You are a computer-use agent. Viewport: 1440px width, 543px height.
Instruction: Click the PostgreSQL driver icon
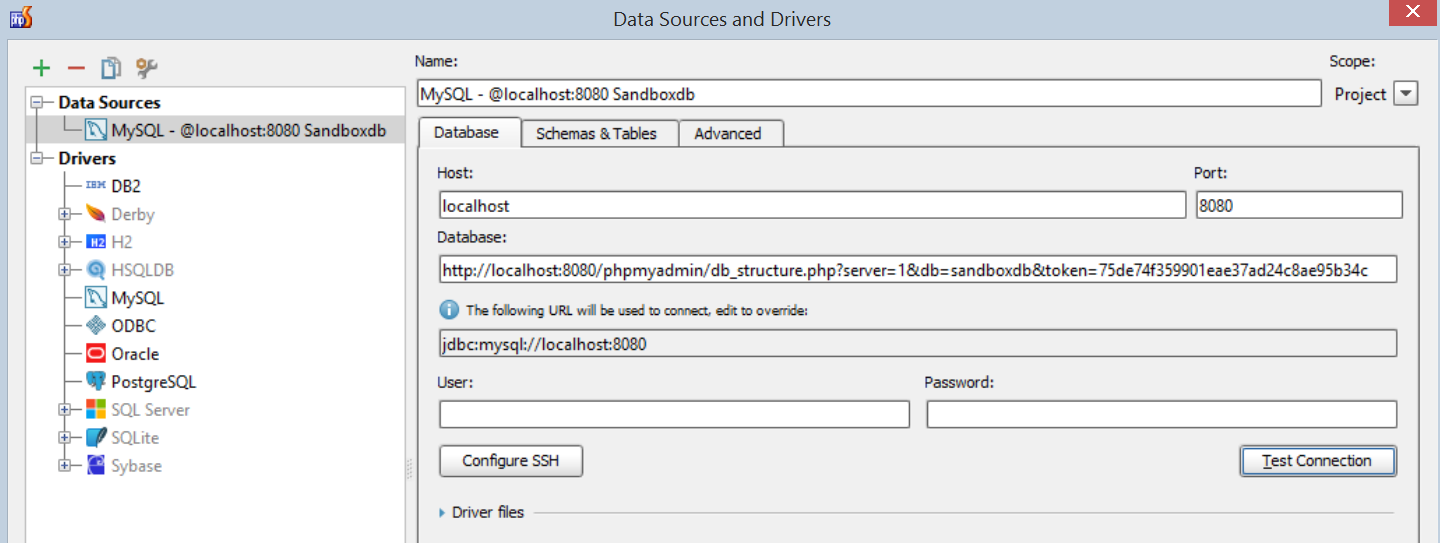pyautogui.click(x=96, y=382)
